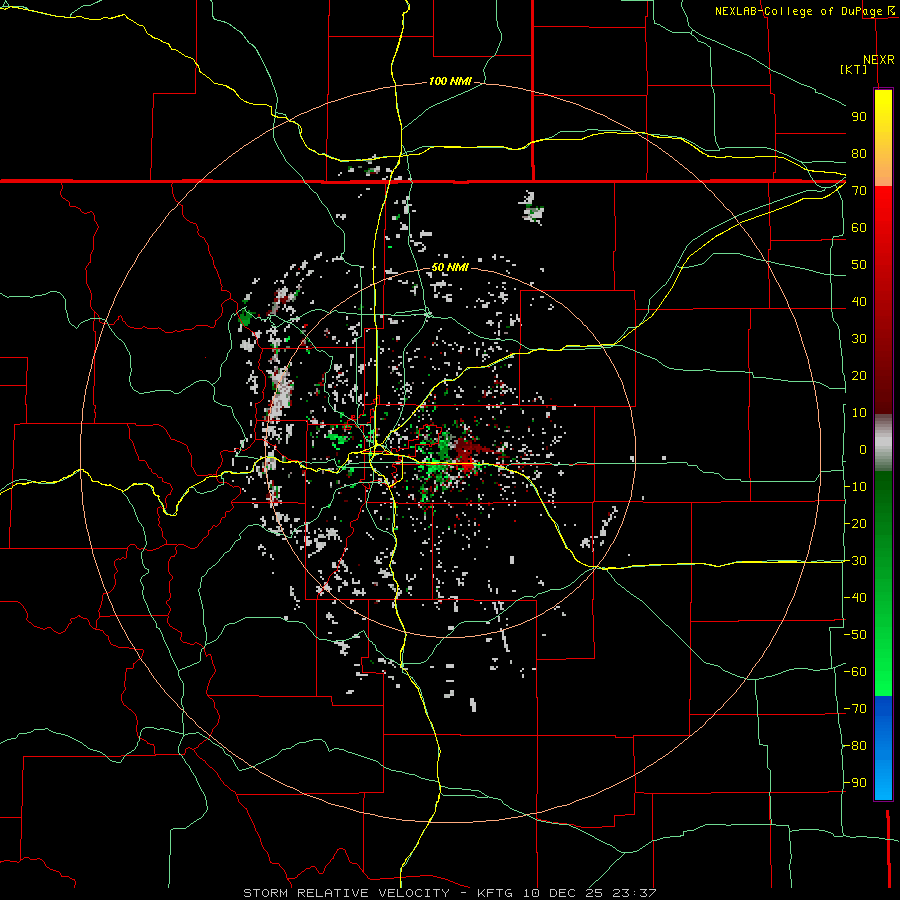Click the 0 value on velocity scale
Screen dimensions: 900x900
coord(863,450)
